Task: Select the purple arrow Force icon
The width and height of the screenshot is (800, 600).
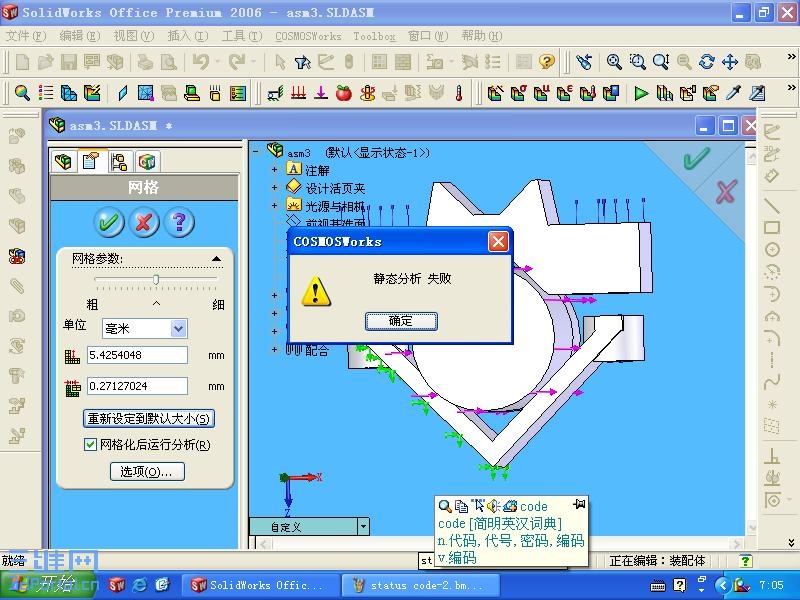Action: (x=321, y=93)
